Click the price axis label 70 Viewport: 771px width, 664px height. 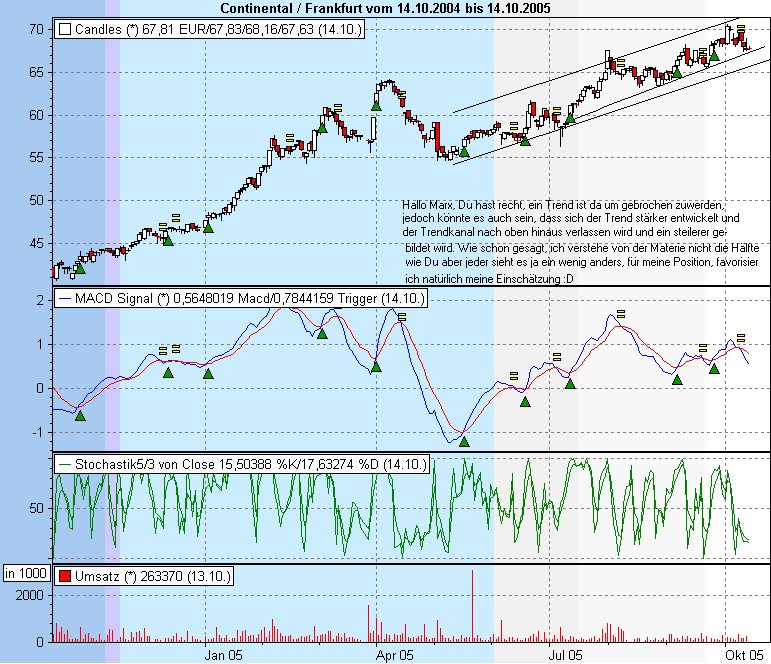tap(37, 30)
